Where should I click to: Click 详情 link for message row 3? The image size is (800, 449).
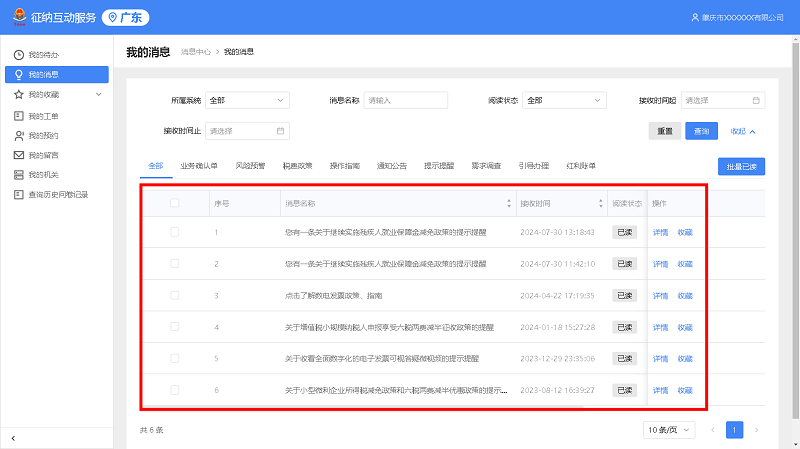pos(660,296)
